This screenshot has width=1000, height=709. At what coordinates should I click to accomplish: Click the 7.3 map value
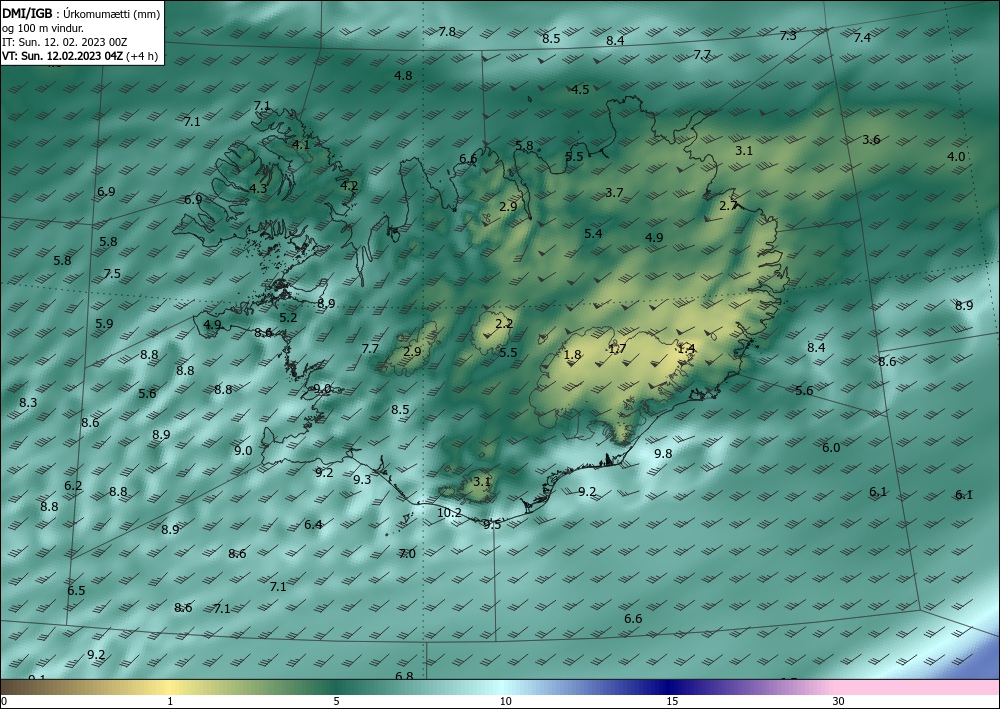point(788,36)
